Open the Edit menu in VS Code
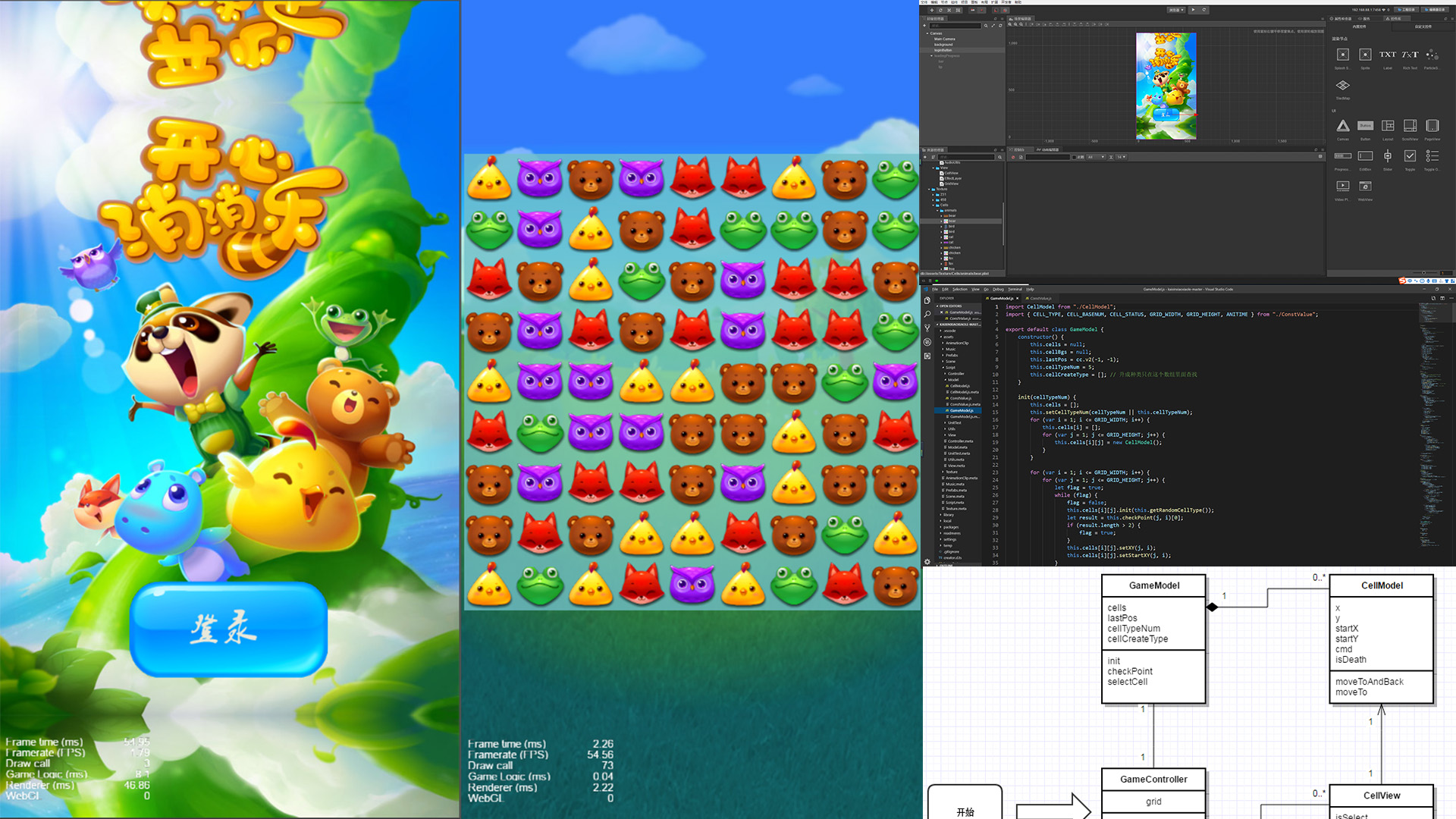 (x=945, y=289)
